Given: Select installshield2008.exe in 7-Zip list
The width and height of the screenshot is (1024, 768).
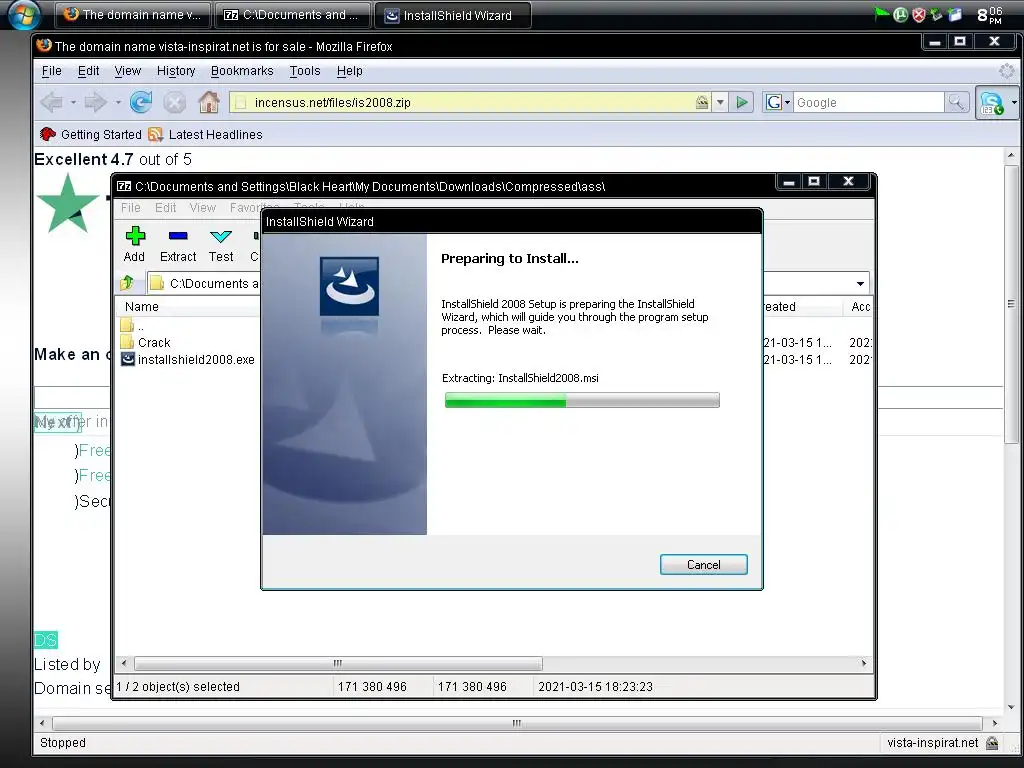Looking at the screenshot, I should click(x=188, y=359).
